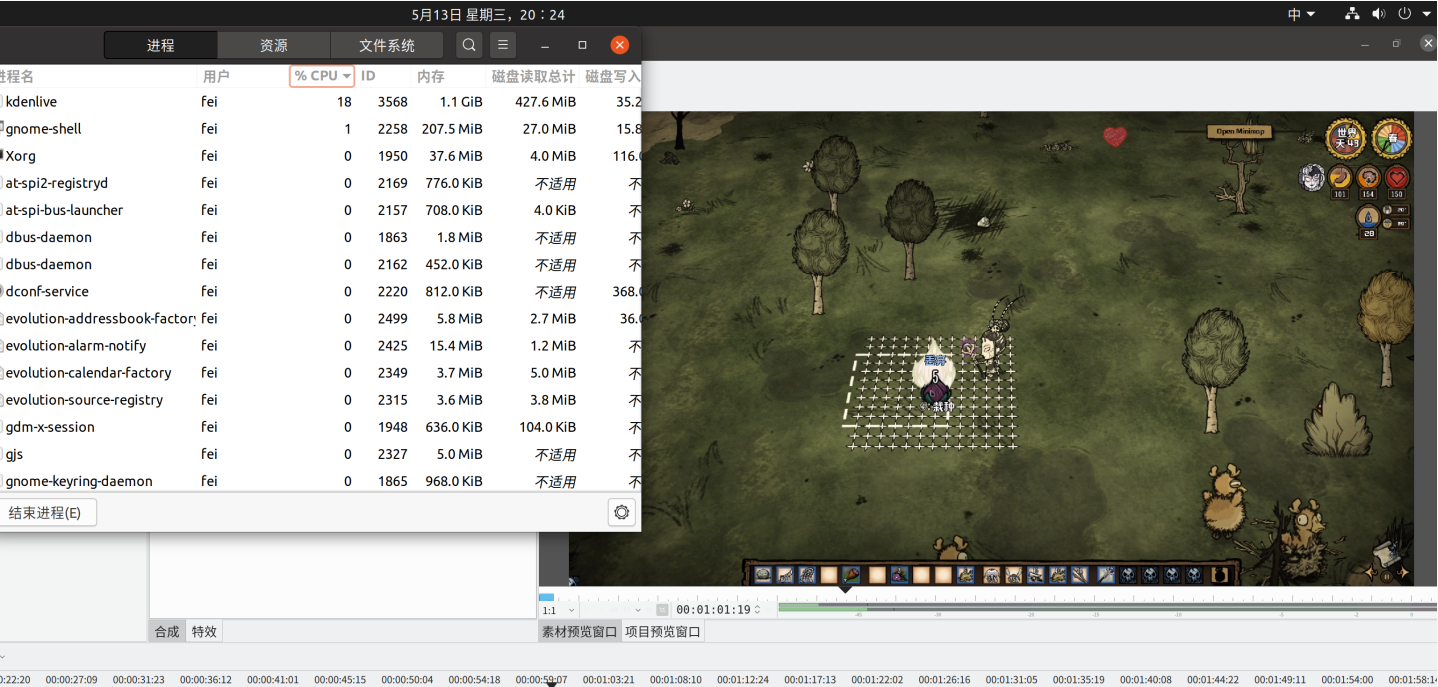Open System Monitor hamburger menu
1438x687 pixels.
click(503, 45)
